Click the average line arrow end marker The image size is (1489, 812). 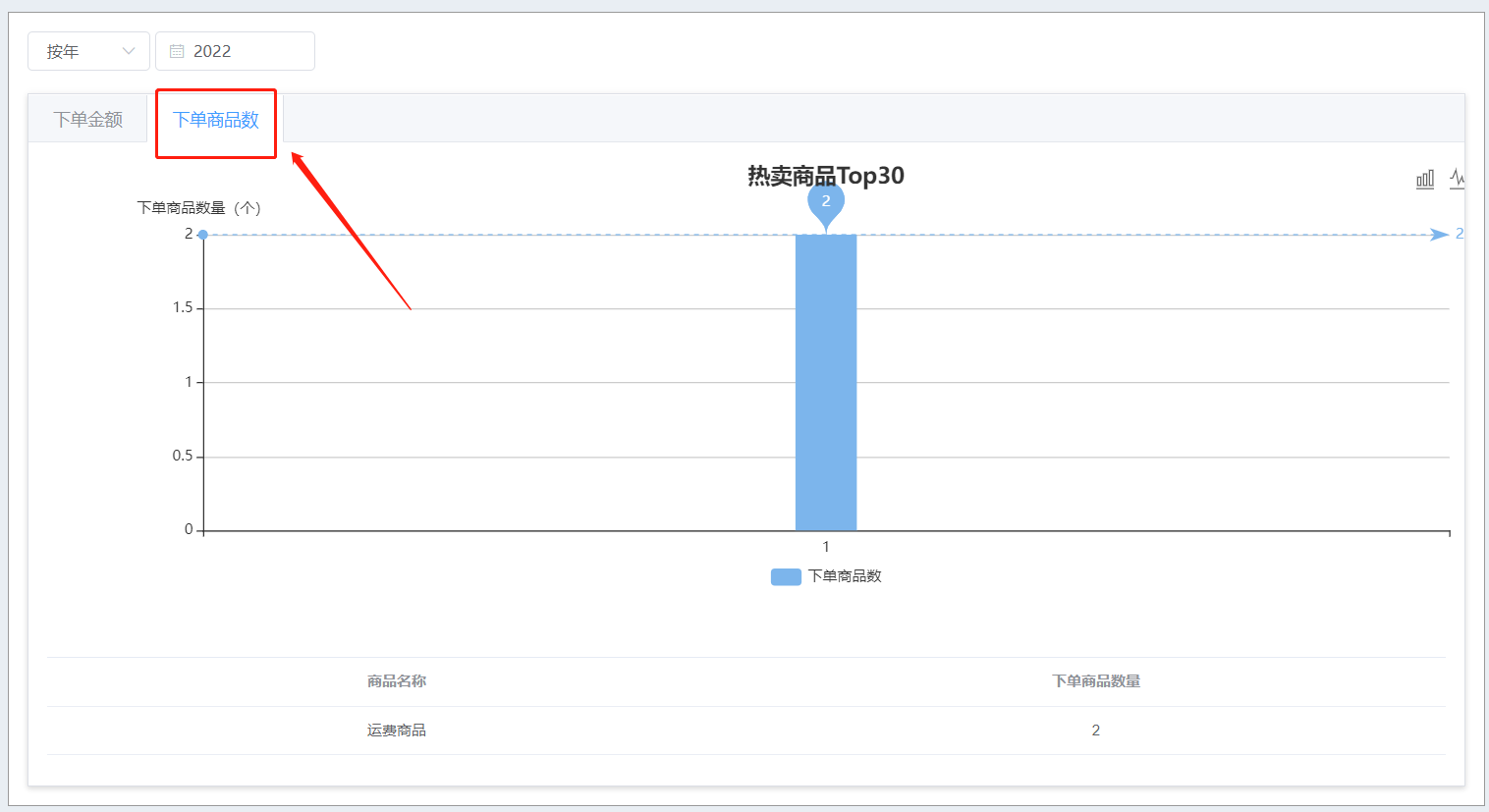click(x=1439, y=234)
